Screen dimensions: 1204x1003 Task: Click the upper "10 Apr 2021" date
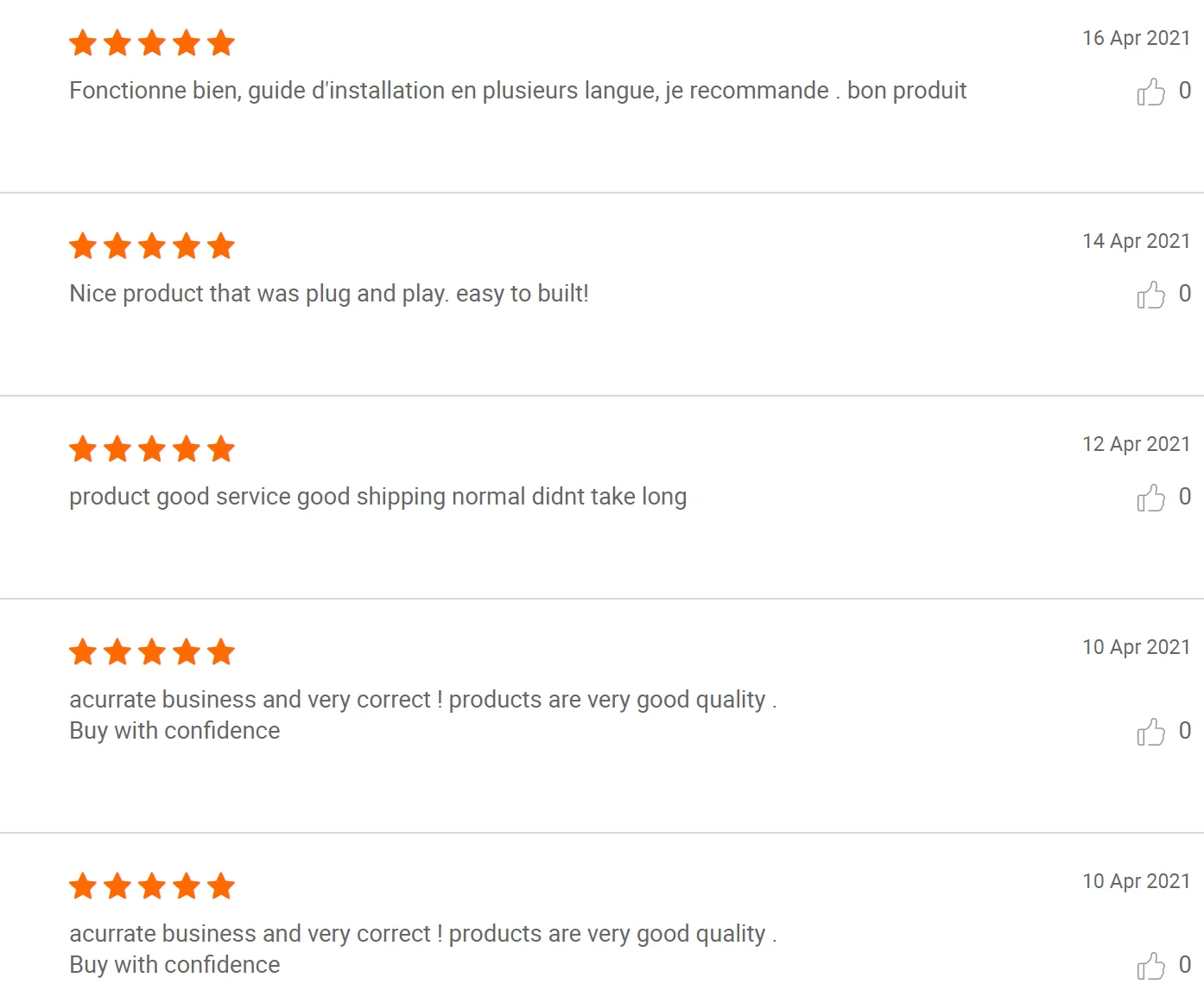pyautogui.click(x=1136, y=647)
